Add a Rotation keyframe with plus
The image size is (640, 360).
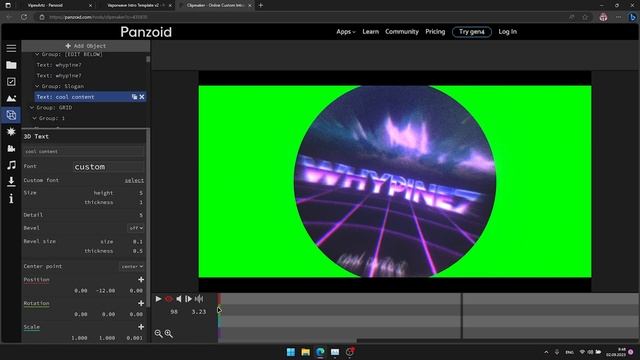coord(141,303)
